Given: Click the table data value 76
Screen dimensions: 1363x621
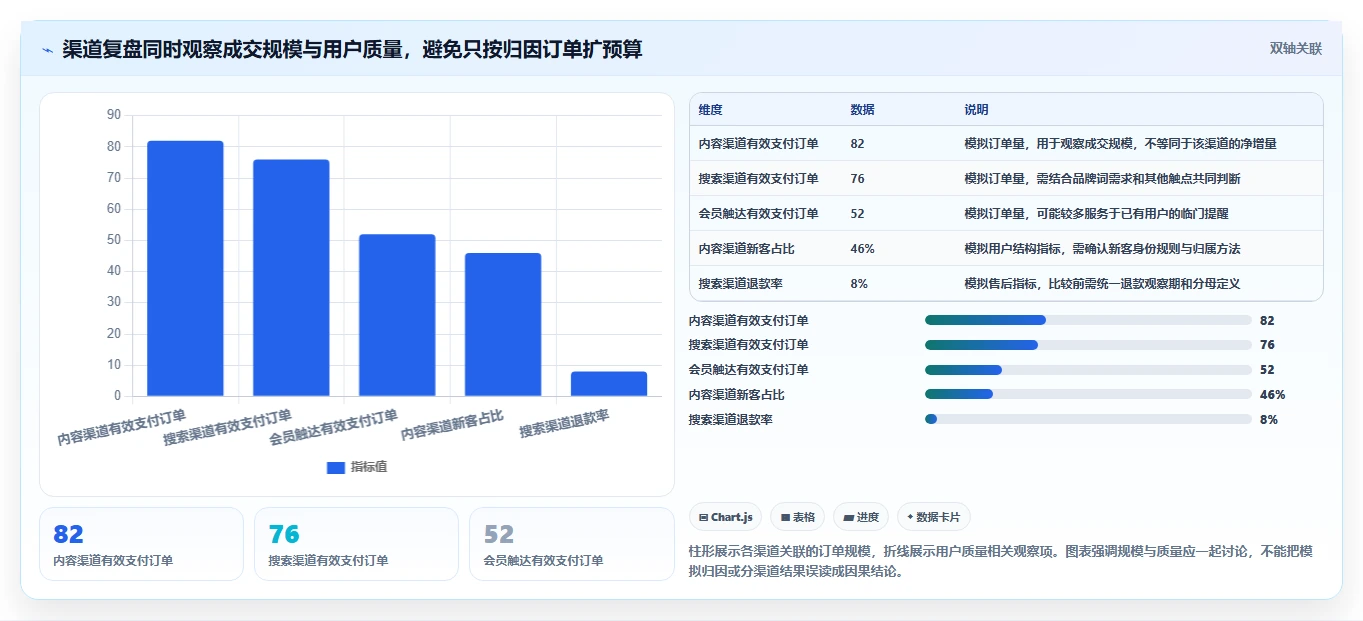Looking at the screenshot, I should point(857,178).
